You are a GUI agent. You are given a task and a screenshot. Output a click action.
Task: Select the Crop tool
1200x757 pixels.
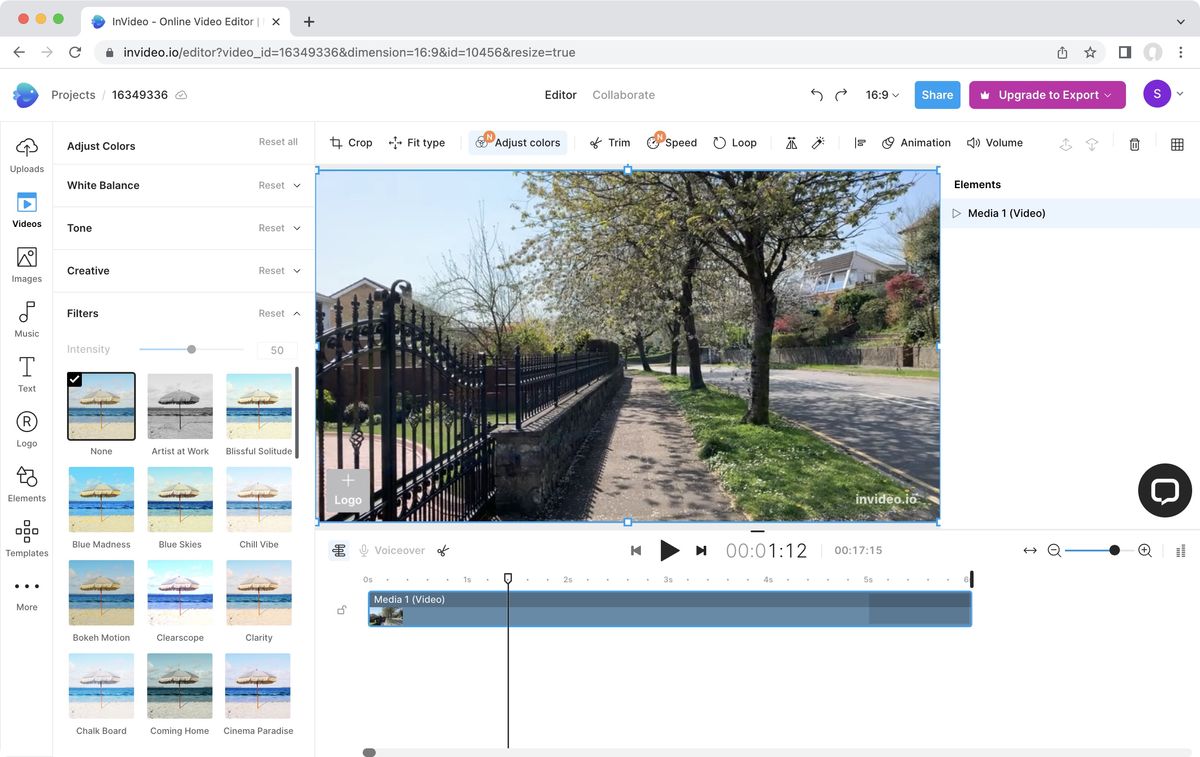coord(350,142)
